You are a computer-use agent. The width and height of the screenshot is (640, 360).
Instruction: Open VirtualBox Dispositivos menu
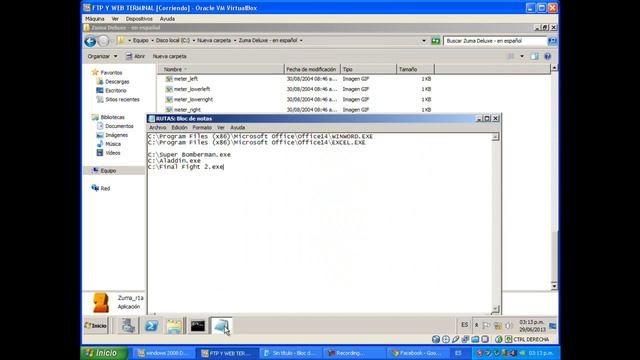(x=139, y=19)
